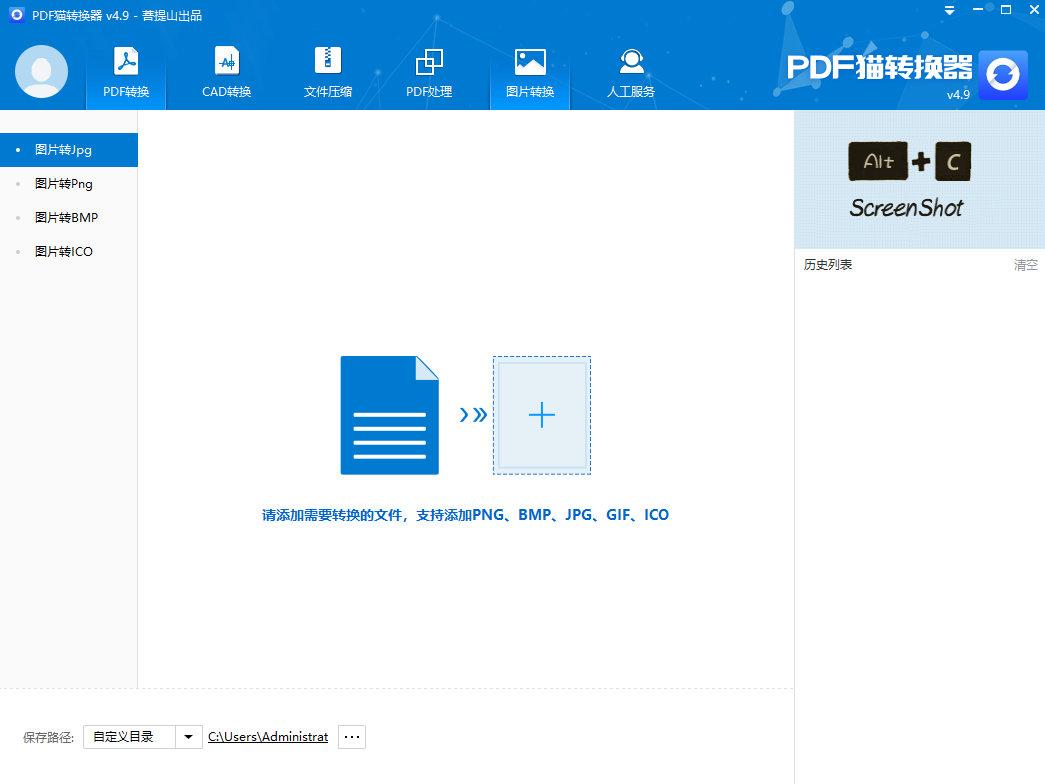Expand the 保存路径 directory dropdown
The width and height of the screenshot is (1045, 784).
(188, 736)
